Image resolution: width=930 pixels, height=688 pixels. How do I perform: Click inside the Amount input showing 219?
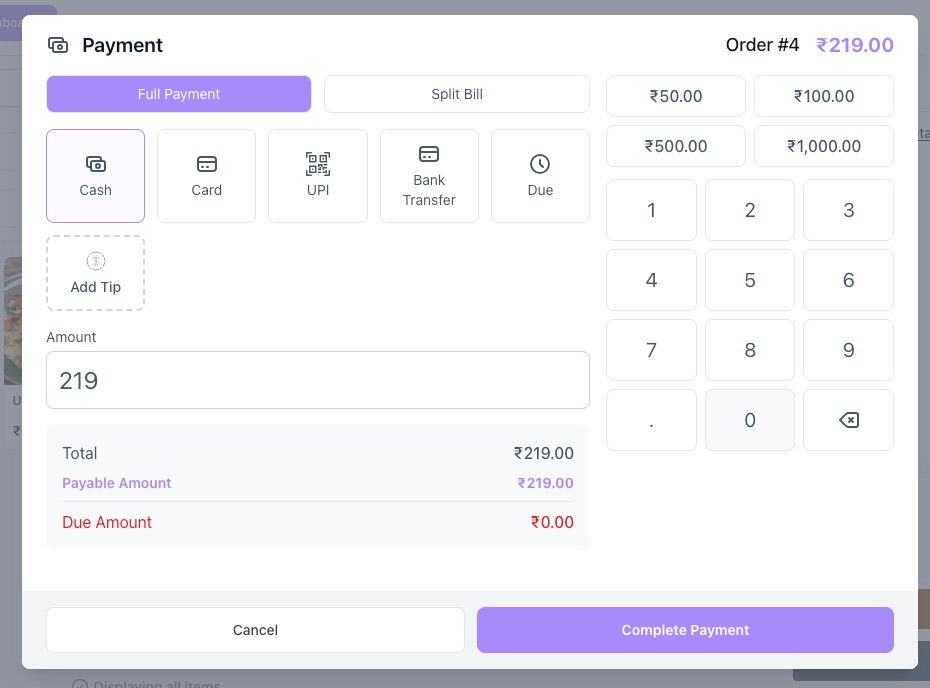pos(318,380)
